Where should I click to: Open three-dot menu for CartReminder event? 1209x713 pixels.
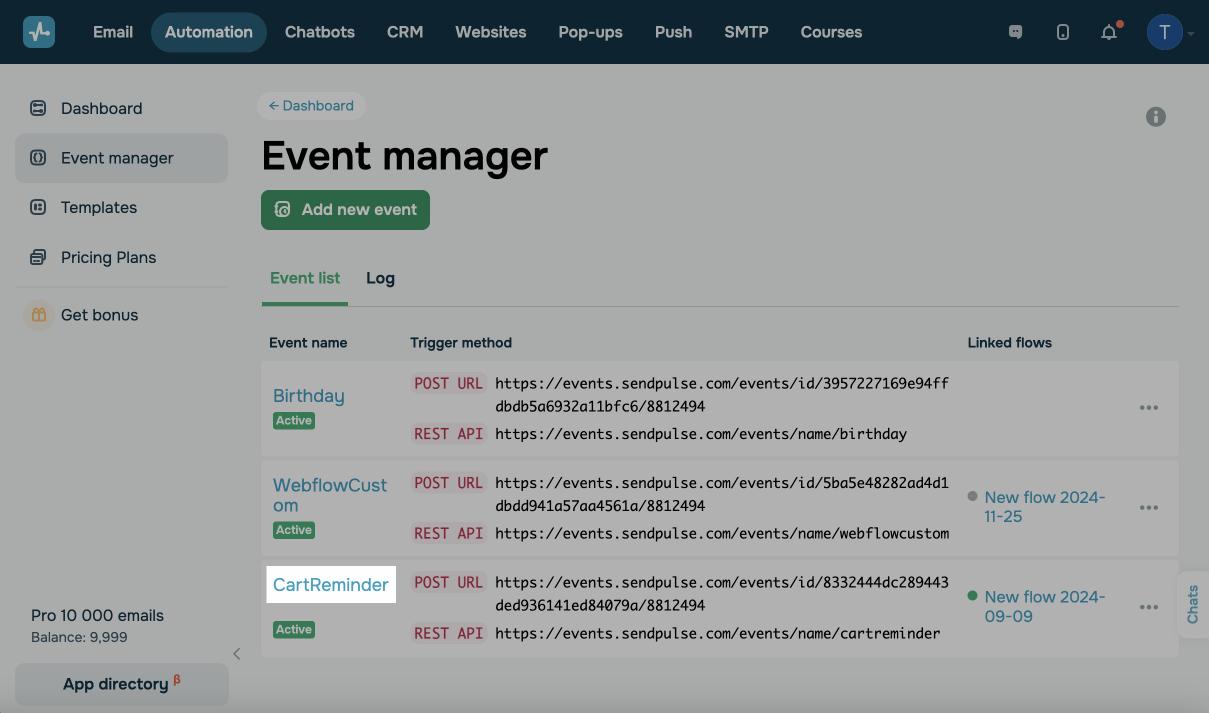point(1149,607)
